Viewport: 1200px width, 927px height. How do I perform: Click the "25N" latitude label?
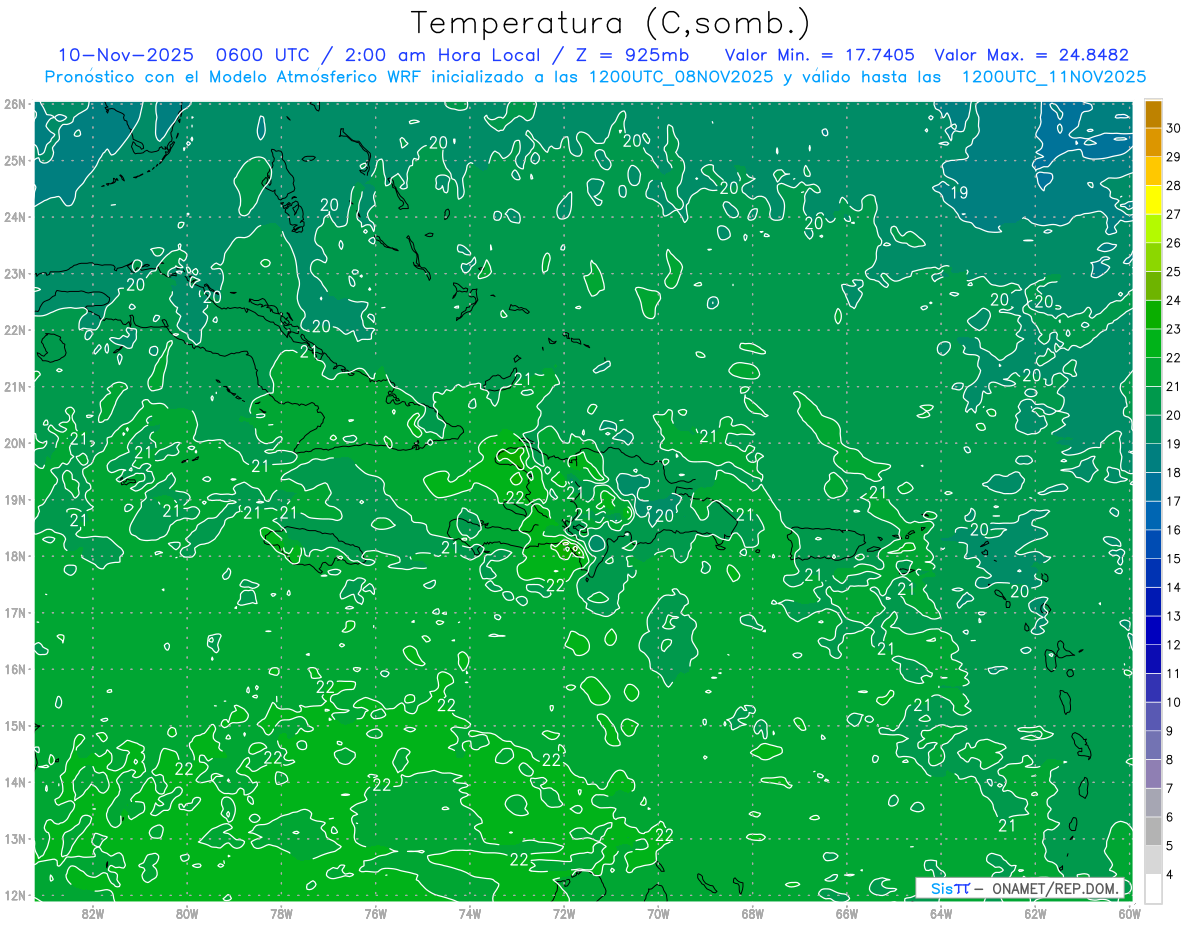pyautogui.click(x=14, y=160)
